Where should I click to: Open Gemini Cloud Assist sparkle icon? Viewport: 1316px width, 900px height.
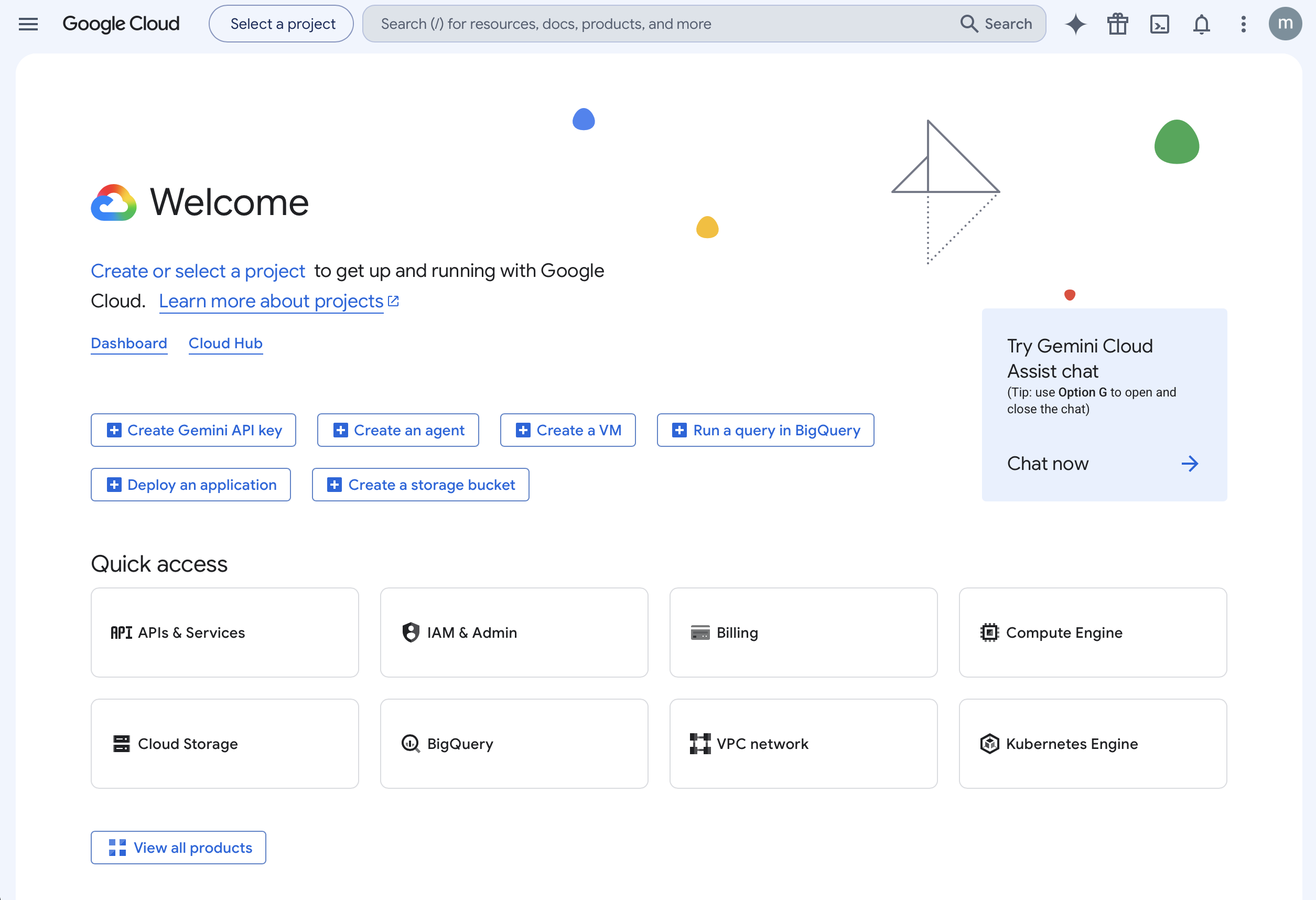1075,24
